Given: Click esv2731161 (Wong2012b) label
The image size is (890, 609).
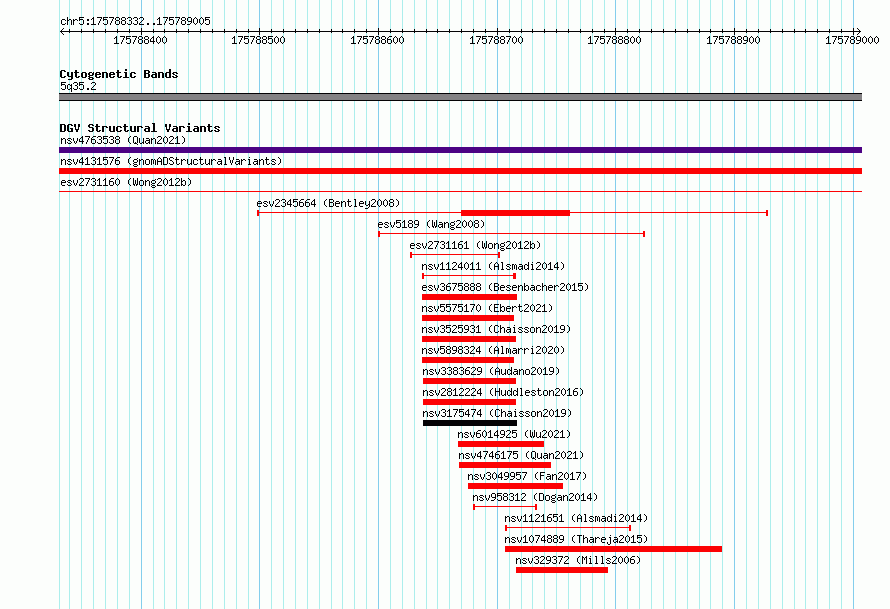Looking at the screenshot, I should pyautogui.click(x=475, y=245).
